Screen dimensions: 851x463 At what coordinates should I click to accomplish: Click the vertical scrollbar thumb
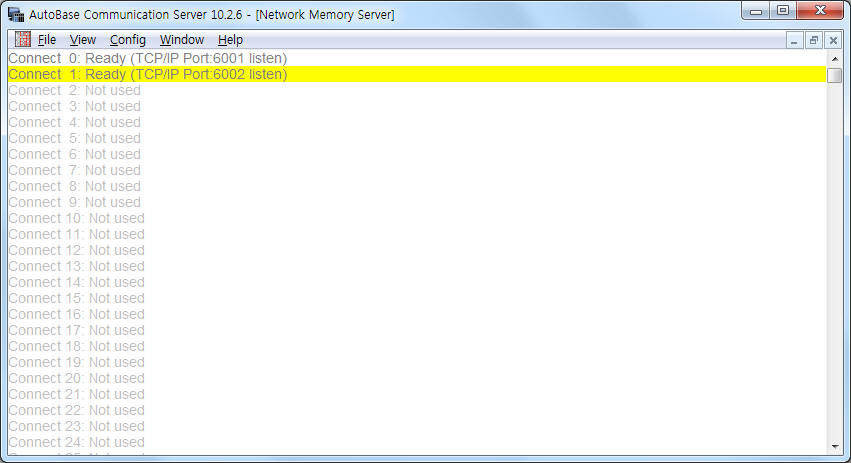[x=835, y=75]
